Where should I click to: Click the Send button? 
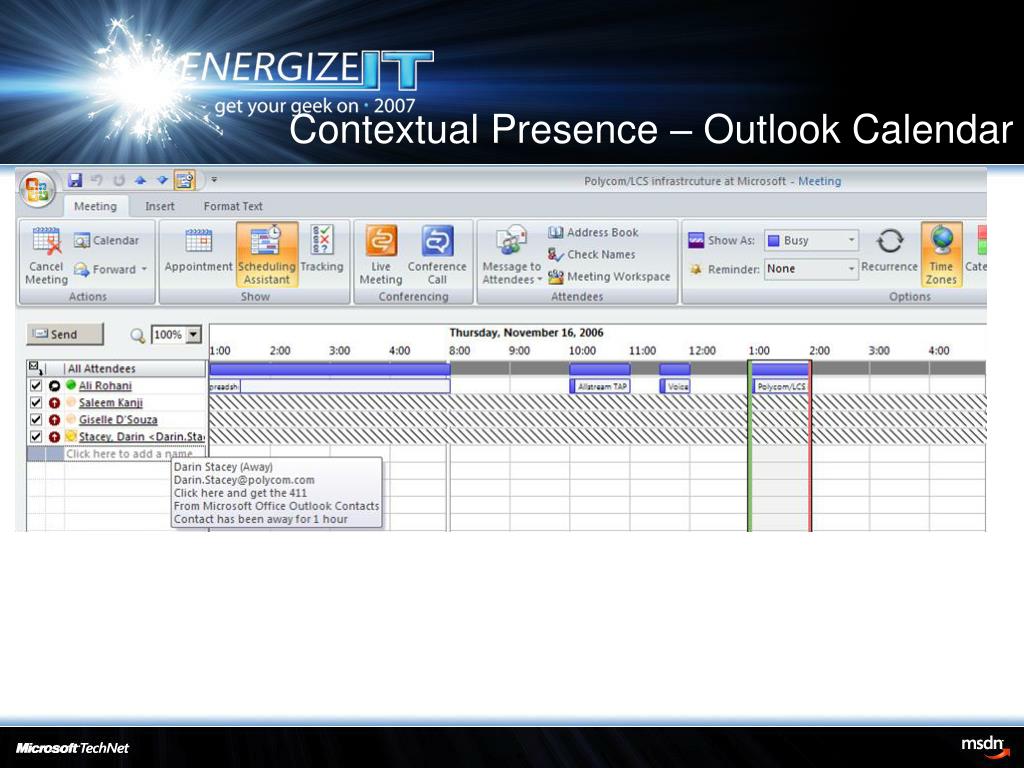click(65, 334)
